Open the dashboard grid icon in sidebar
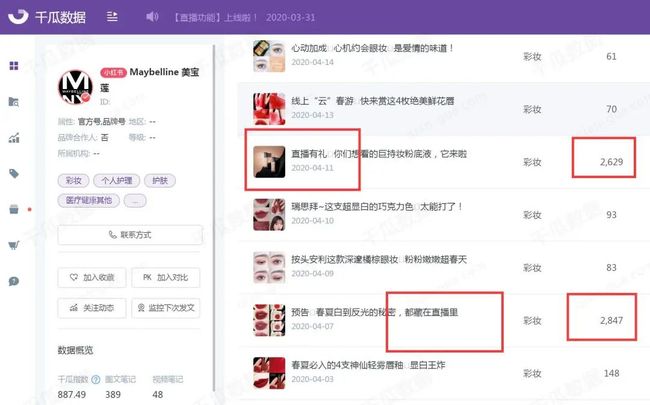This screenshot has height=405, width=650. 14,65
